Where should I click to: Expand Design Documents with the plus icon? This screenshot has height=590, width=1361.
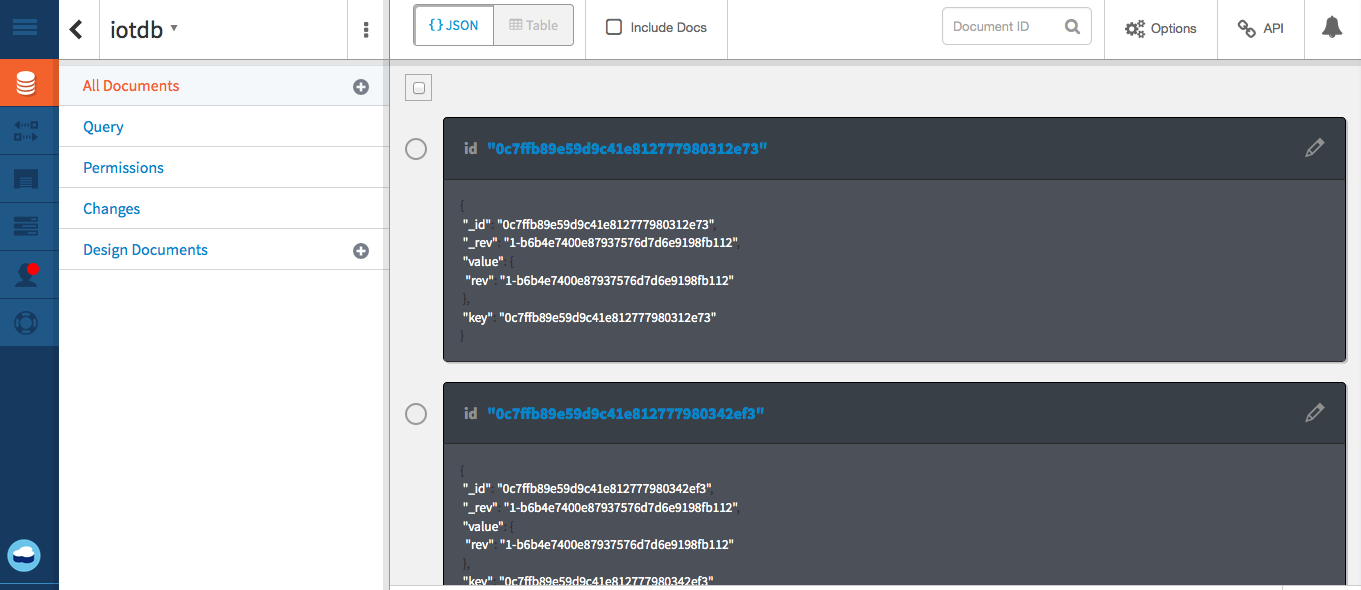coord(361,250)
